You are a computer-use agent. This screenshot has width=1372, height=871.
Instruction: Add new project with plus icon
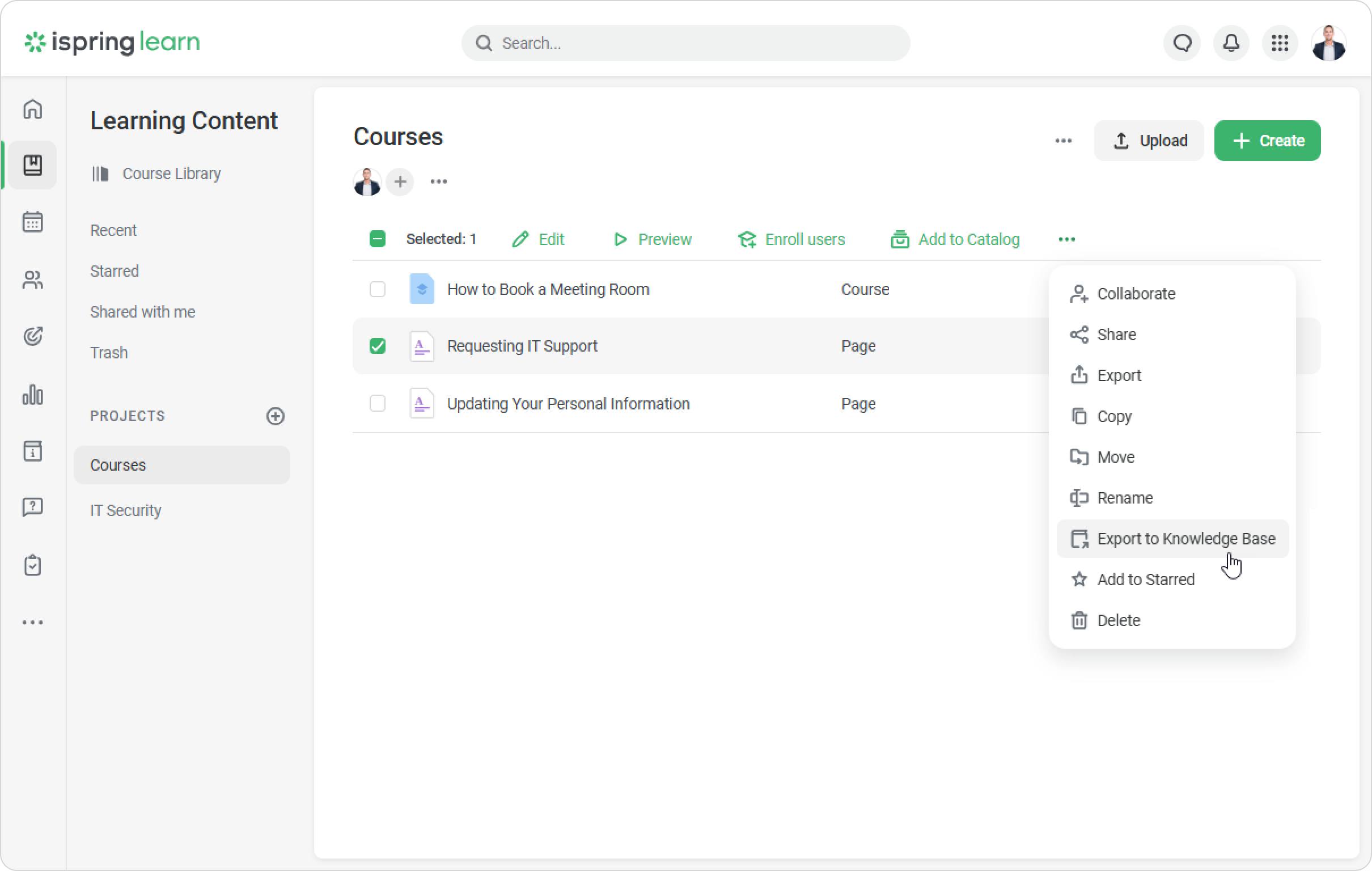275,416
